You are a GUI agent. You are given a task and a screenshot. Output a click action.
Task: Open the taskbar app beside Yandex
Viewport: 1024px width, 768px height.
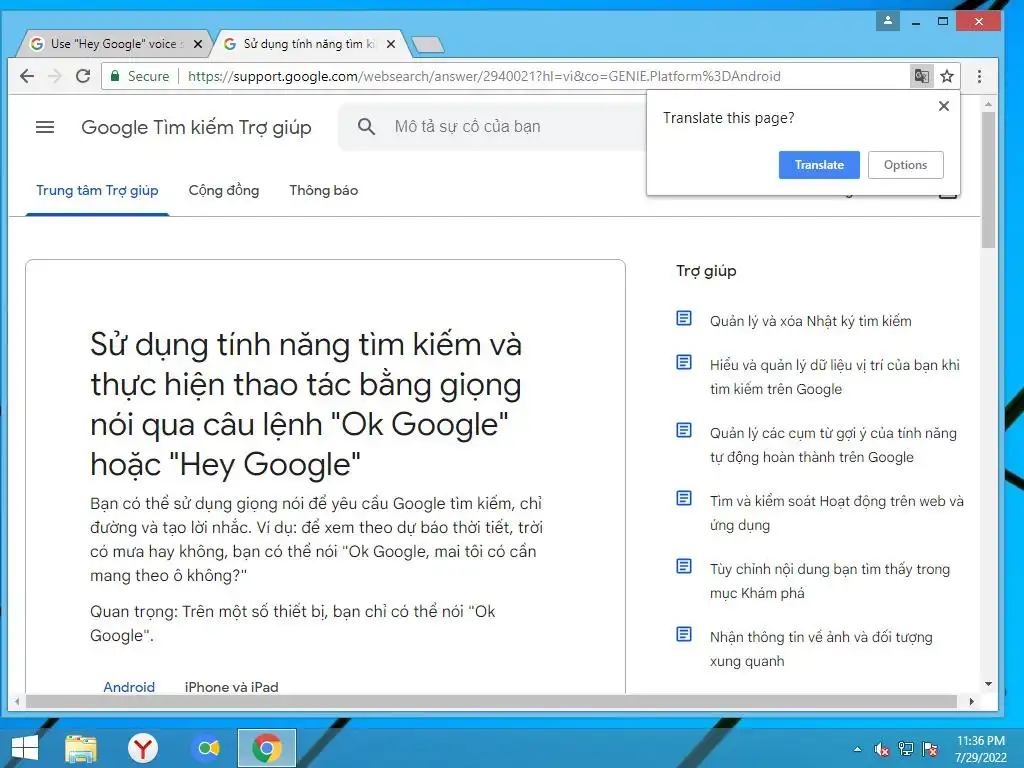pos(206,748)
